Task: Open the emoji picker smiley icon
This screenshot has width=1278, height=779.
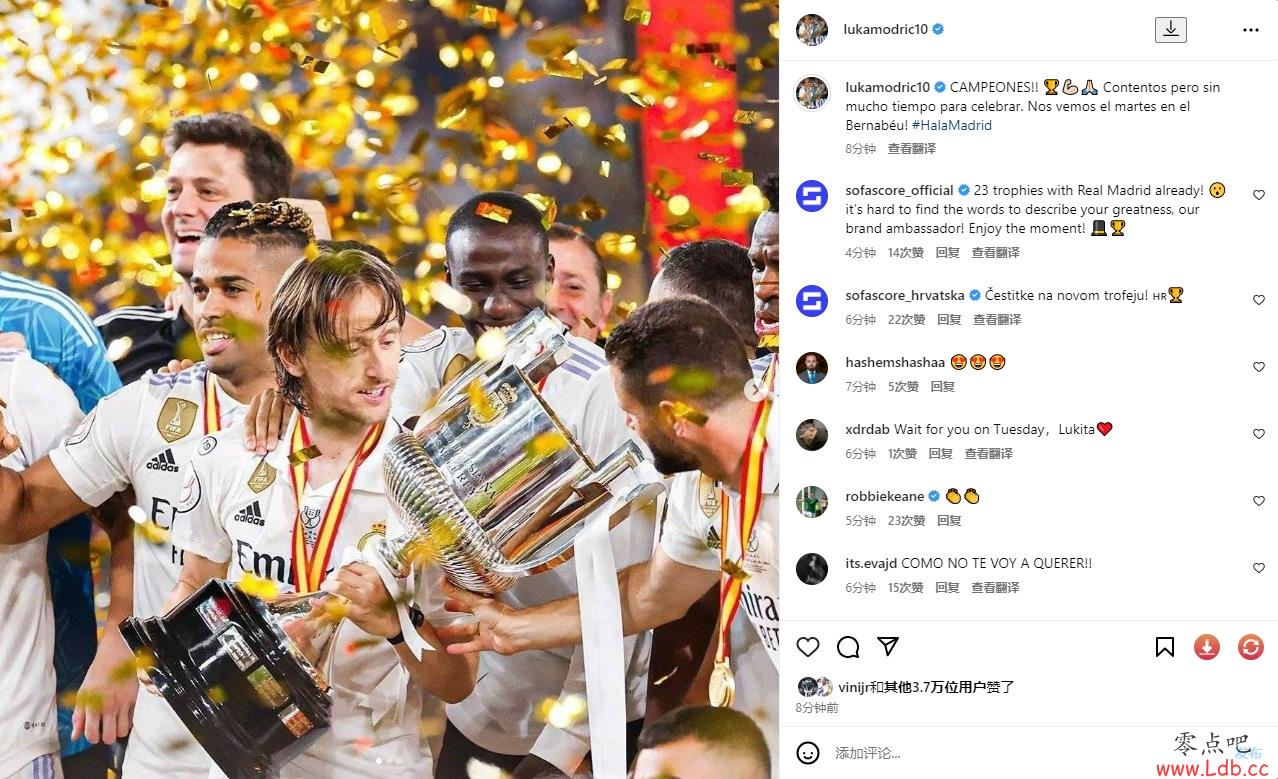Action: pyautogui.click(x=808, y=753)
